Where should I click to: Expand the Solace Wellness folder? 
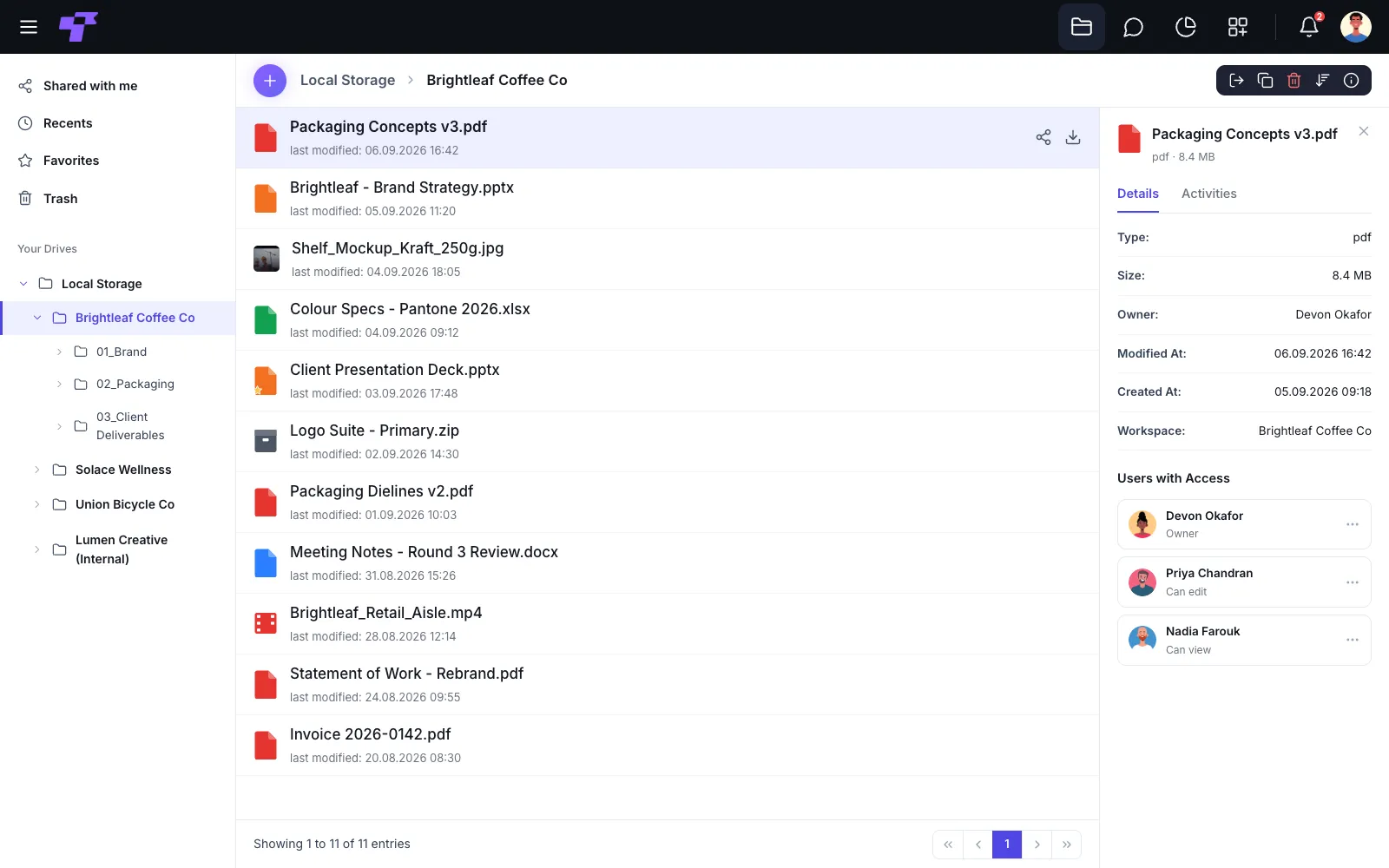coord(37,470)
